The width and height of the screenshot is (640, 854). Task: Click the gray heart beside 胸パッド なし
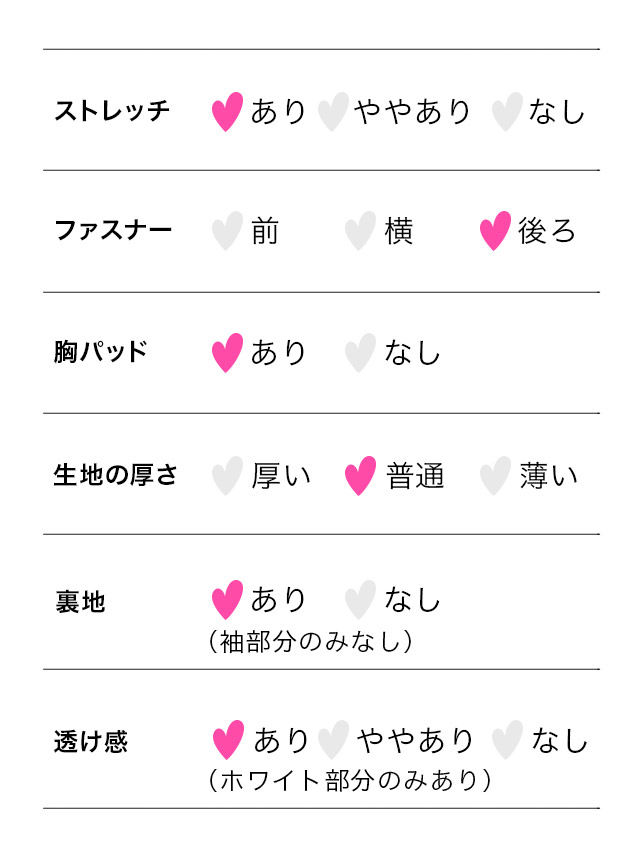(360, 353)
